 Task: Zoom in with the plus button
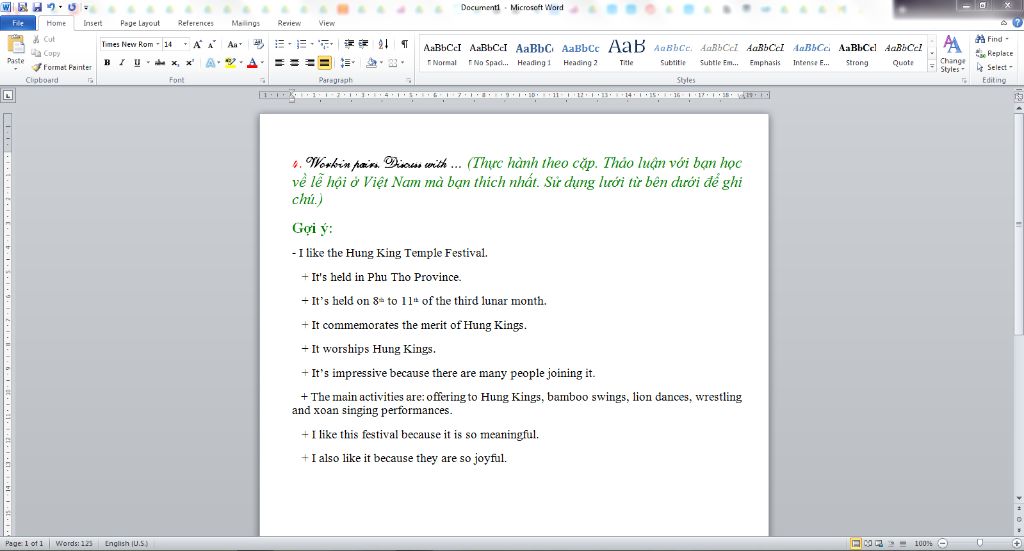pyautogui.click(x=1016, y=543)
